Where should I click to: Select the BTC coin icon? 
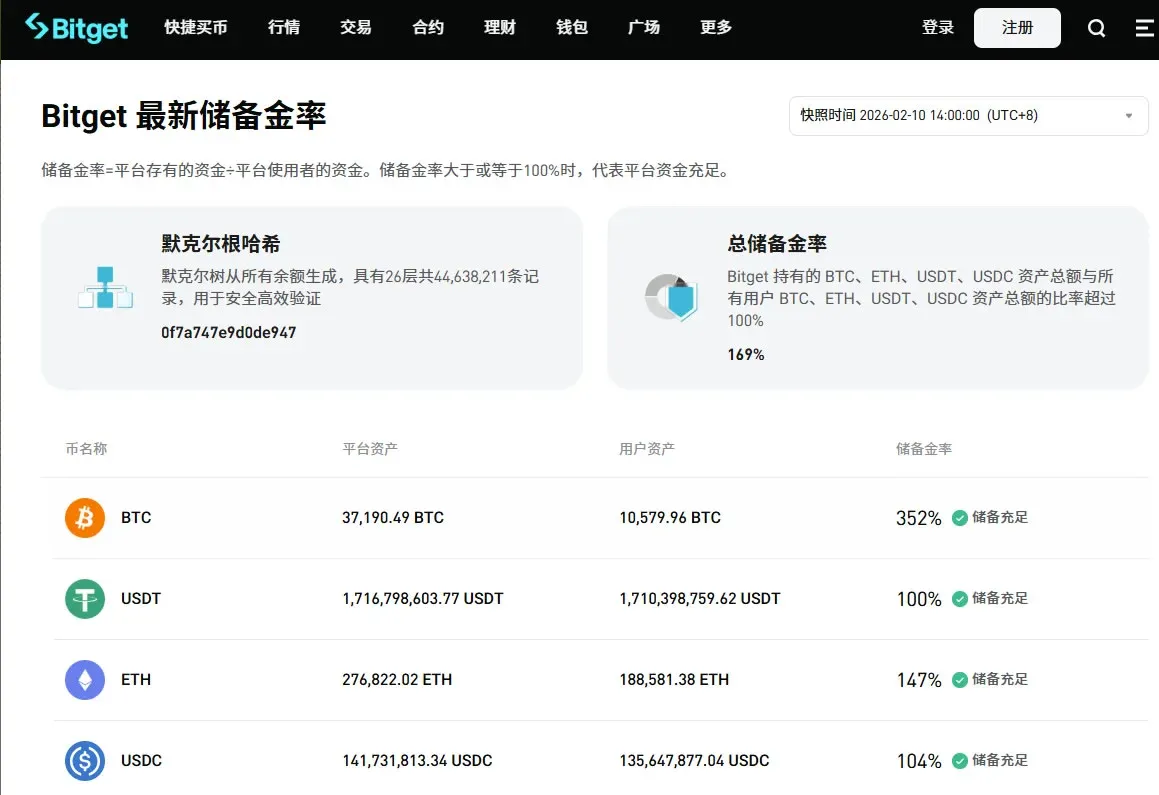[84, 517]
